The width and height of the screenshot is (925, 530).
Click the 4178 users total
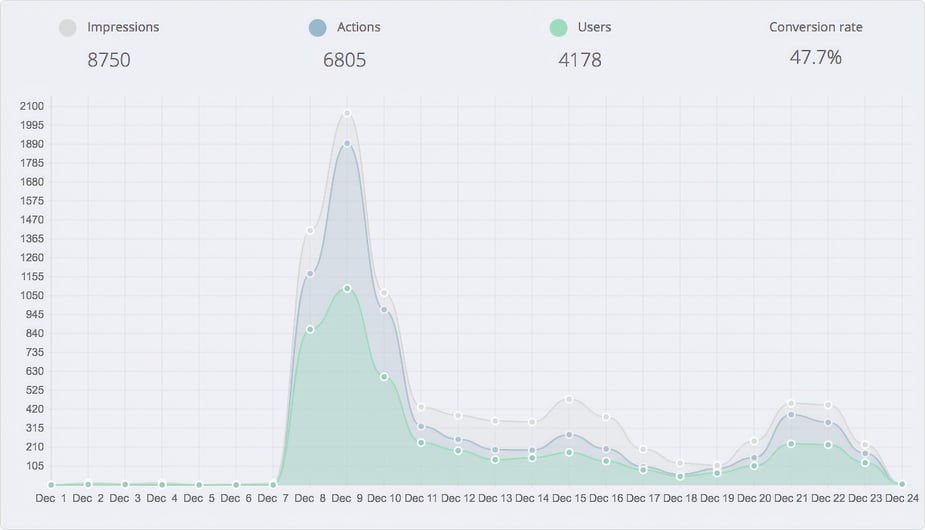tap(580, 60)
